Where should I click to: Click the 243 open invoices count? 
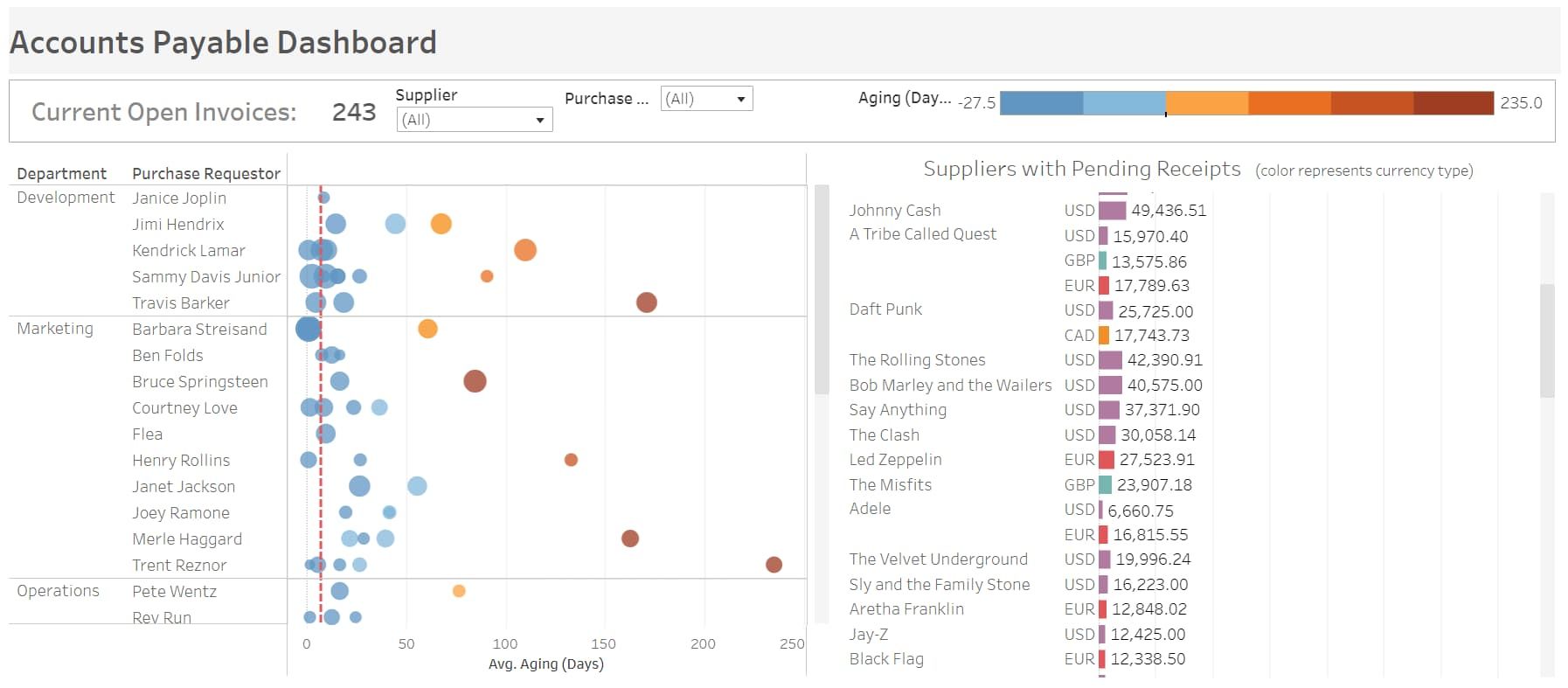click(354, 112)
